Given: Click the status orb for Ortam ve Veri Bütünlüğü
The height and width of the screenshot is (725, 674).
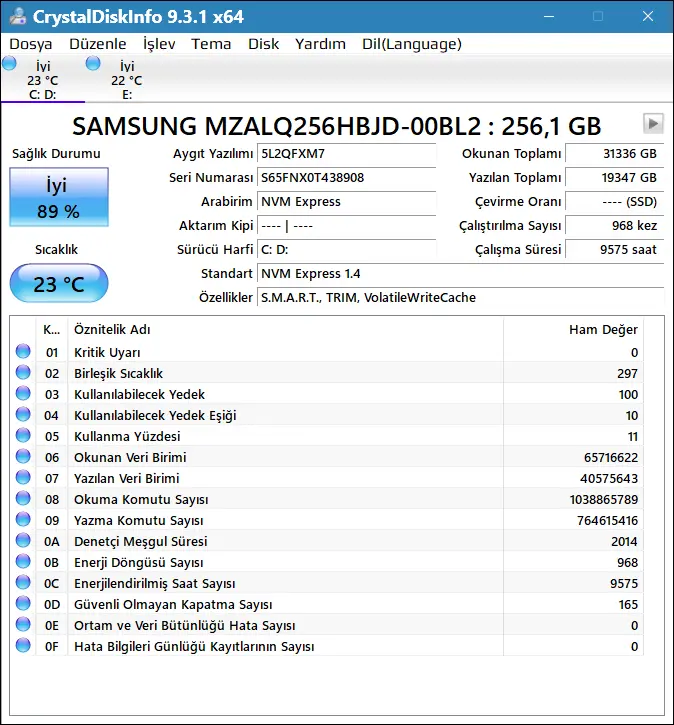Looking at the screenshot, I should pos(23,624).
